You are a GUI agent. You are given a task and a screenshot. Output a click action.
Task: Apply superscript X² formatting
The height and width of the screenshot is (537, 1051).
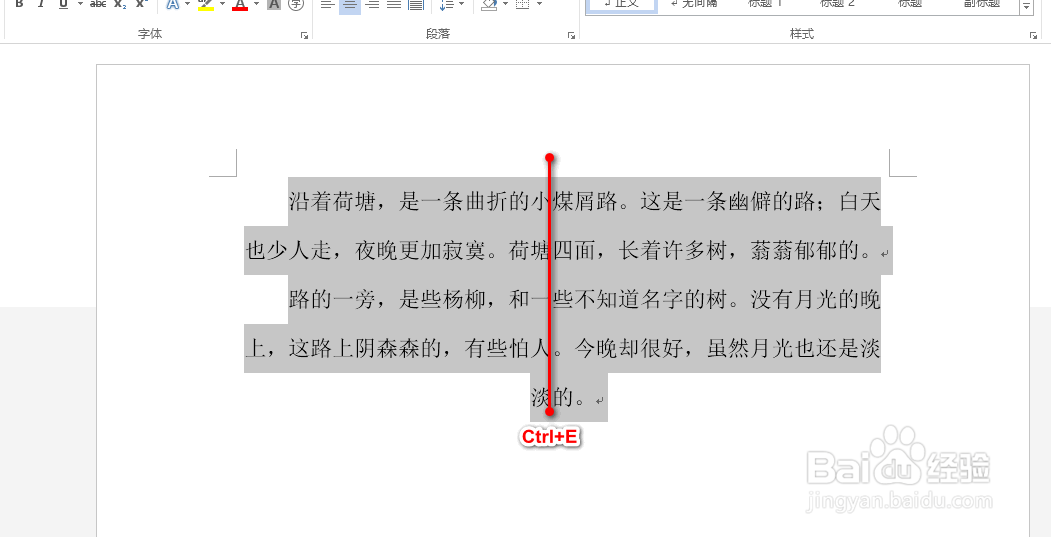[x=141, y=4]
